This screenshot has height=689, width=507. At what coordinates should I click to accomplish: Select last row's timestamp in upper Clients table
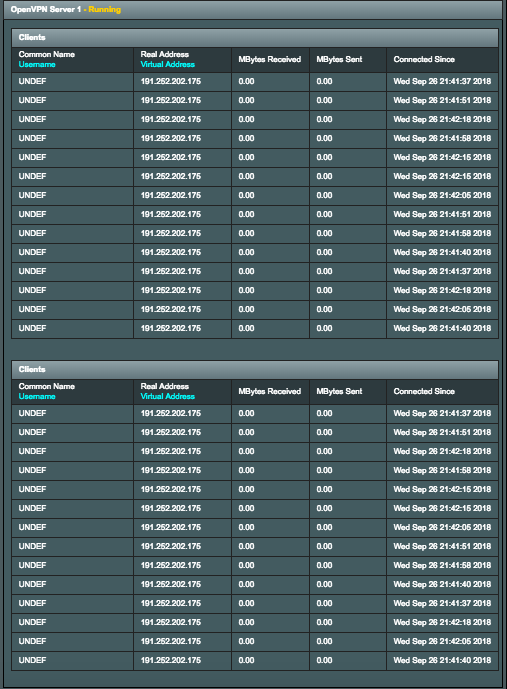point(442,328)
